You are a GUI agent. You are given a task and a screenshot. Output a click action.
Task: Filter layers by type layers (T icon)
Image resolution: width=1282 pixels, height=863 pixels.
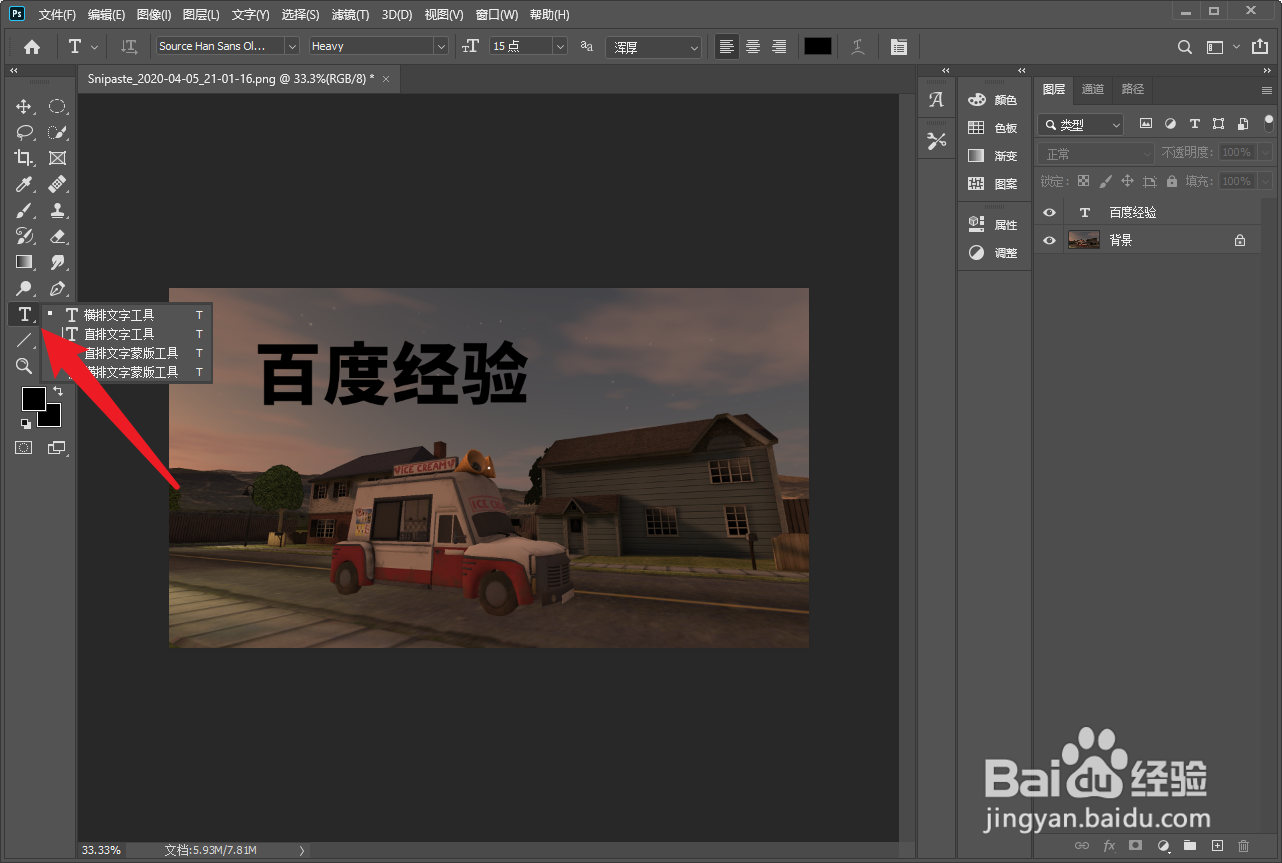click(1194, 124)
